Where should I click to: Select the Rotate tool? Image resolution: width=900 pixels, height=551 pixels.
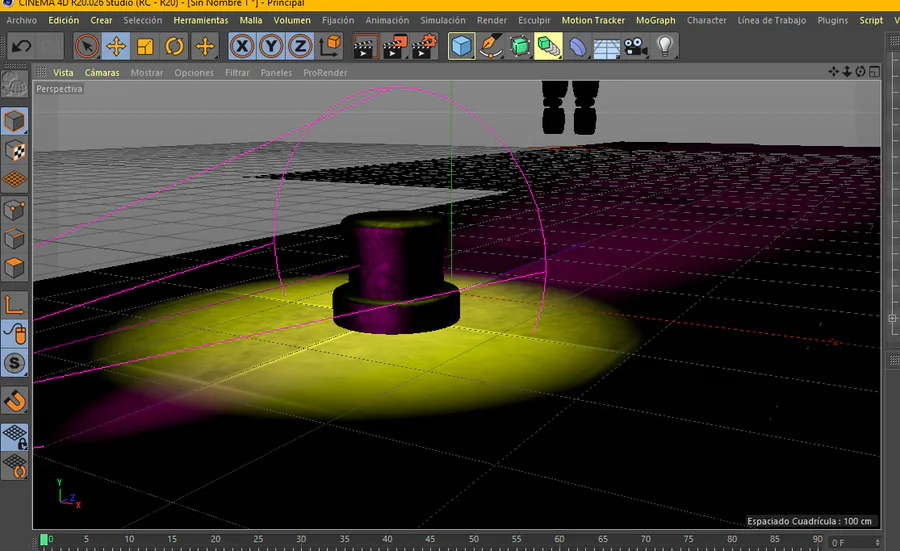[175, 46]
